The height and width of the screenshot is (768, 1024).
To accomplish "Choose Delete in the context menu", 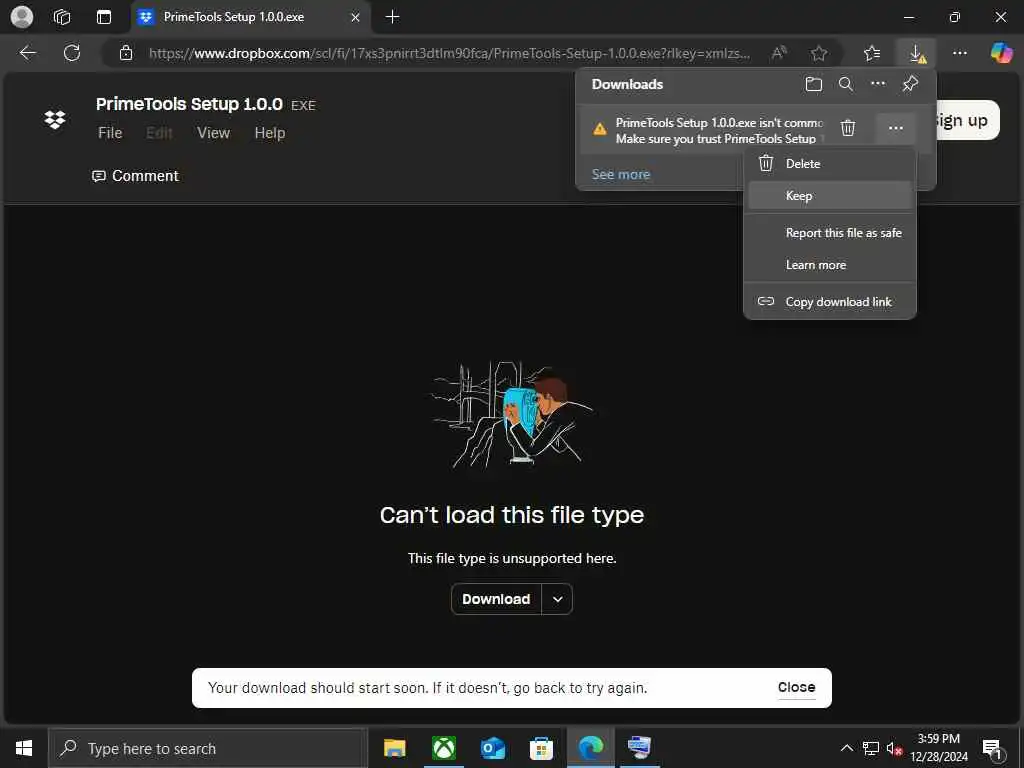I will click(x=829, y=164).
